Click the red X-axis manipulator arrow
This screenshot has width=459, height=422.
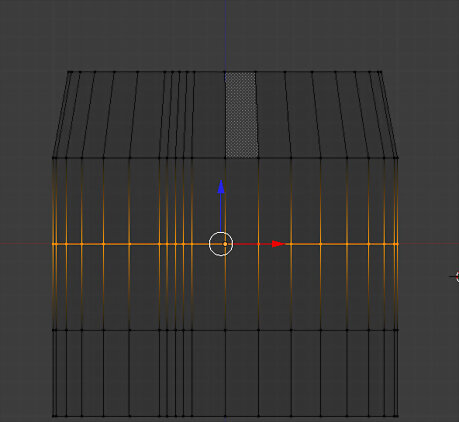pos(278,244)
